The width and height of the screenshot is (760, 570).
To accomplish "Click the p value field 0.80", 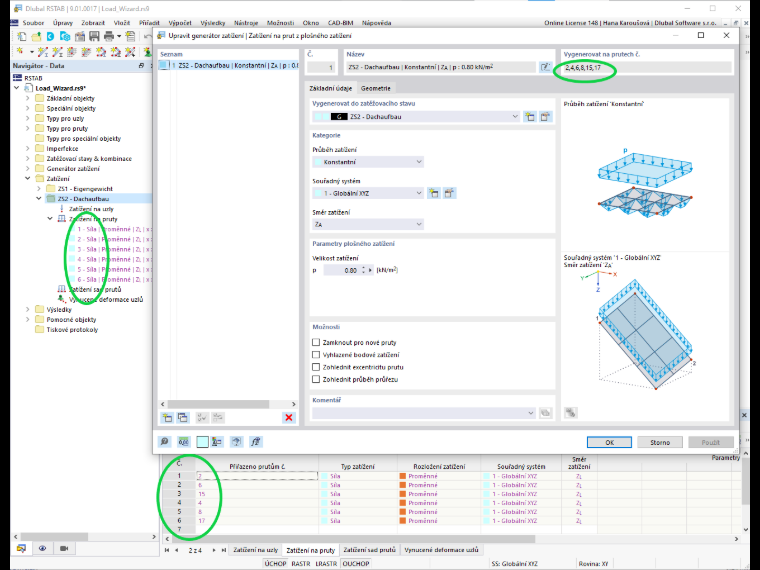I will click(x=341, y=270).
